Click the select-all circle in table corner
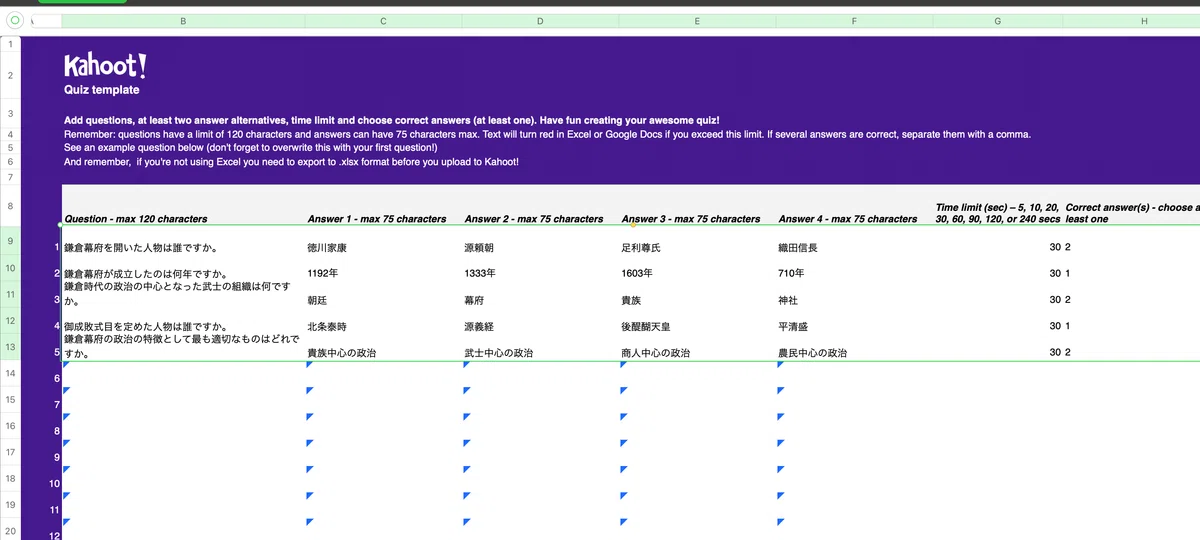This screenshot has height=540, width=1200. click(14, 20)
